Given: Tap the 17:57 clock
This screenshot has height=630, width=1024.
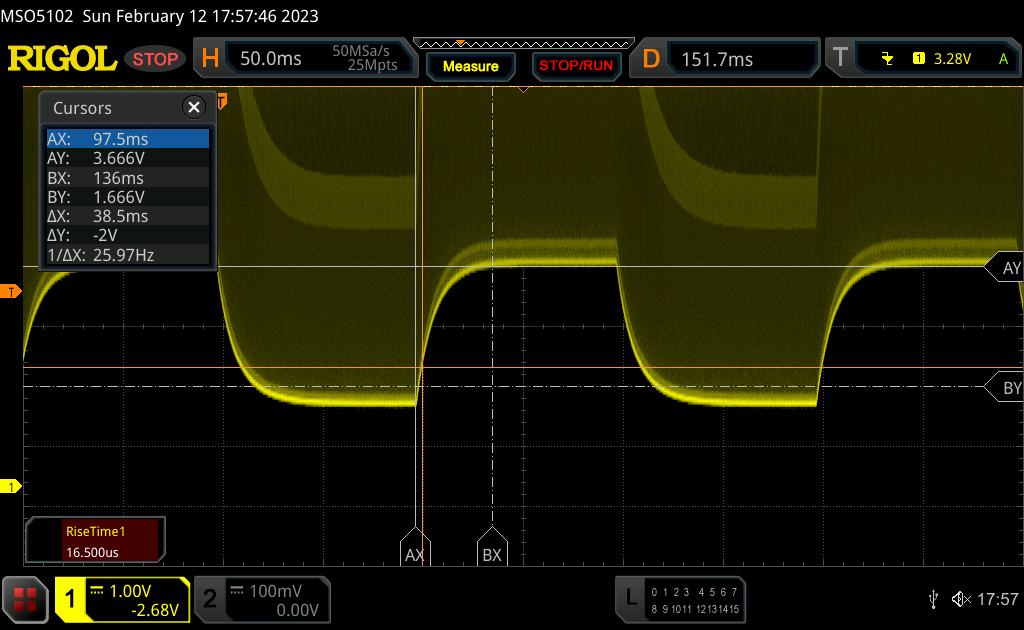Looking at the screenshot, I should [x=998, y=599].
